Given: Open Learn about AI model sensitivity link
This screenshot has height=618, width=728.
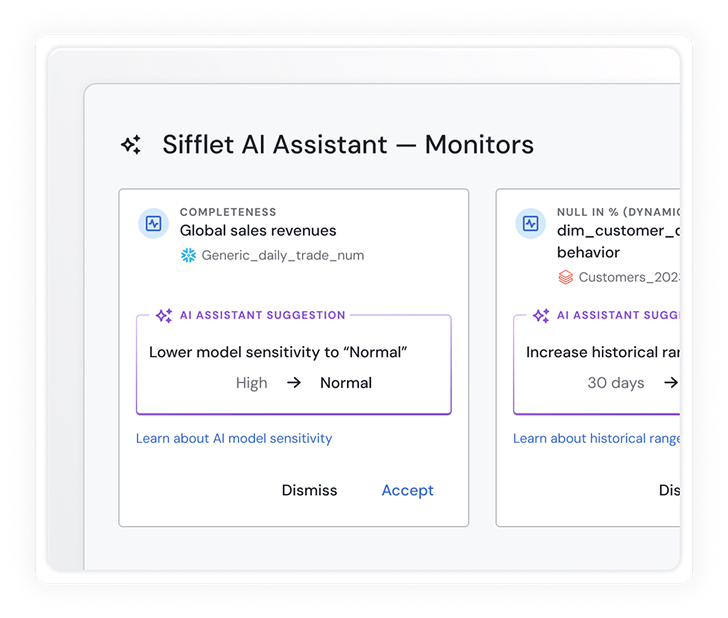Looking at the screenshot, I should [234, 438].
